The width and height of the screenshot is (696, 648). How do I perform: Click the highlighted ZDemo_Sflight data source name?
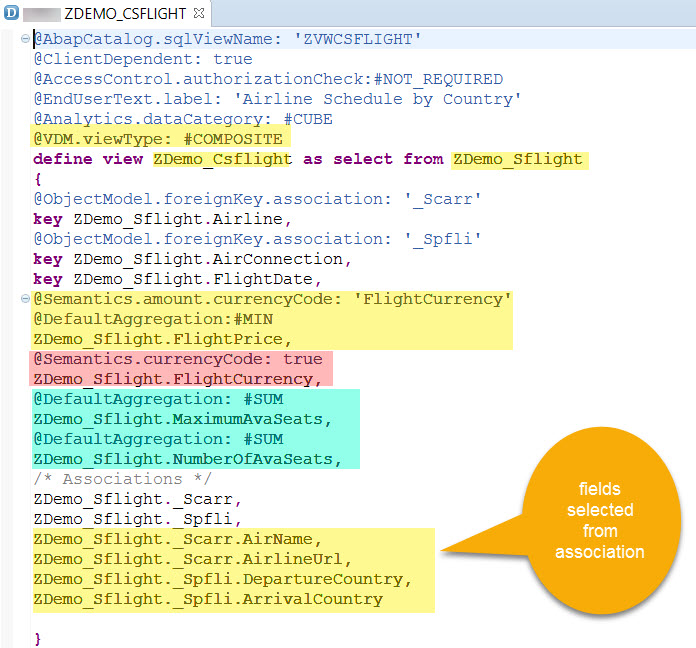[517, 159]
